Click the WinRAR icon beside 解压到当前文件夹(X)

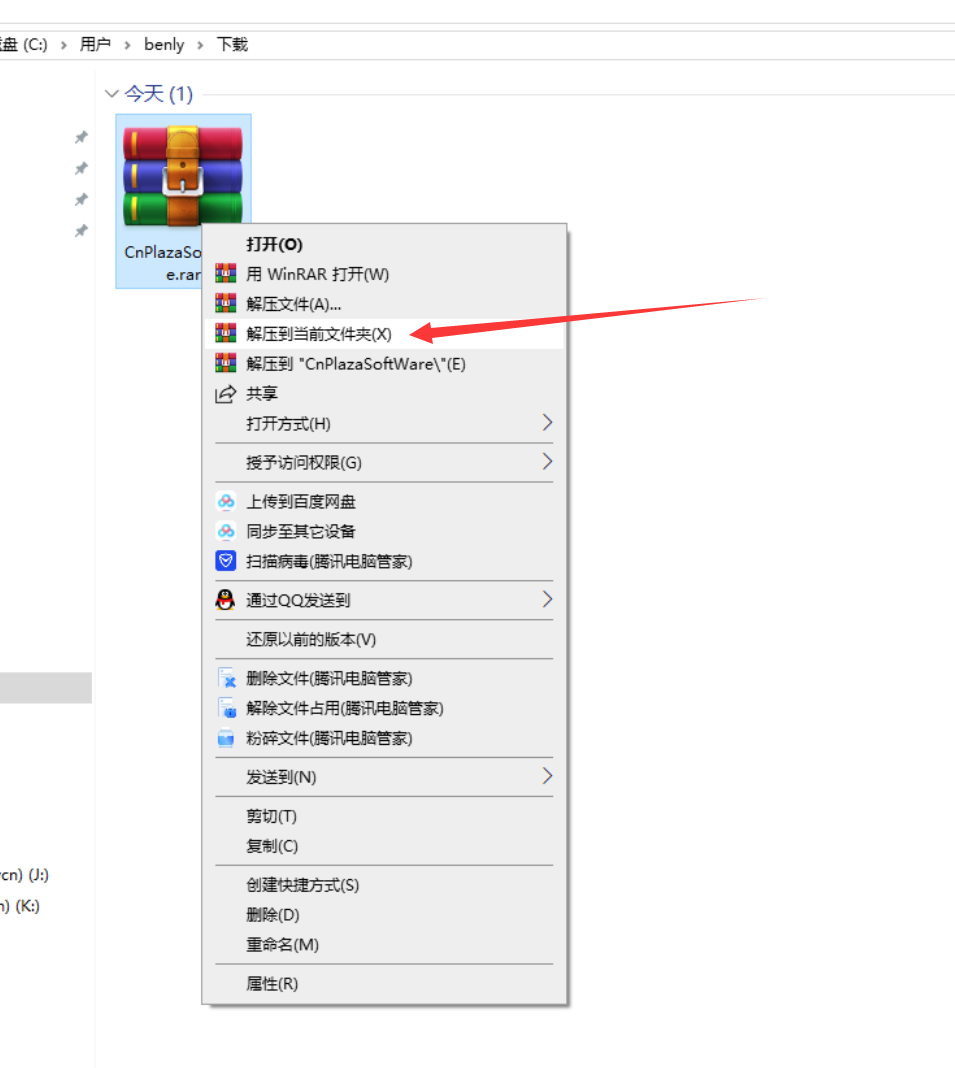pyautogui.click(x=226, y=334)
